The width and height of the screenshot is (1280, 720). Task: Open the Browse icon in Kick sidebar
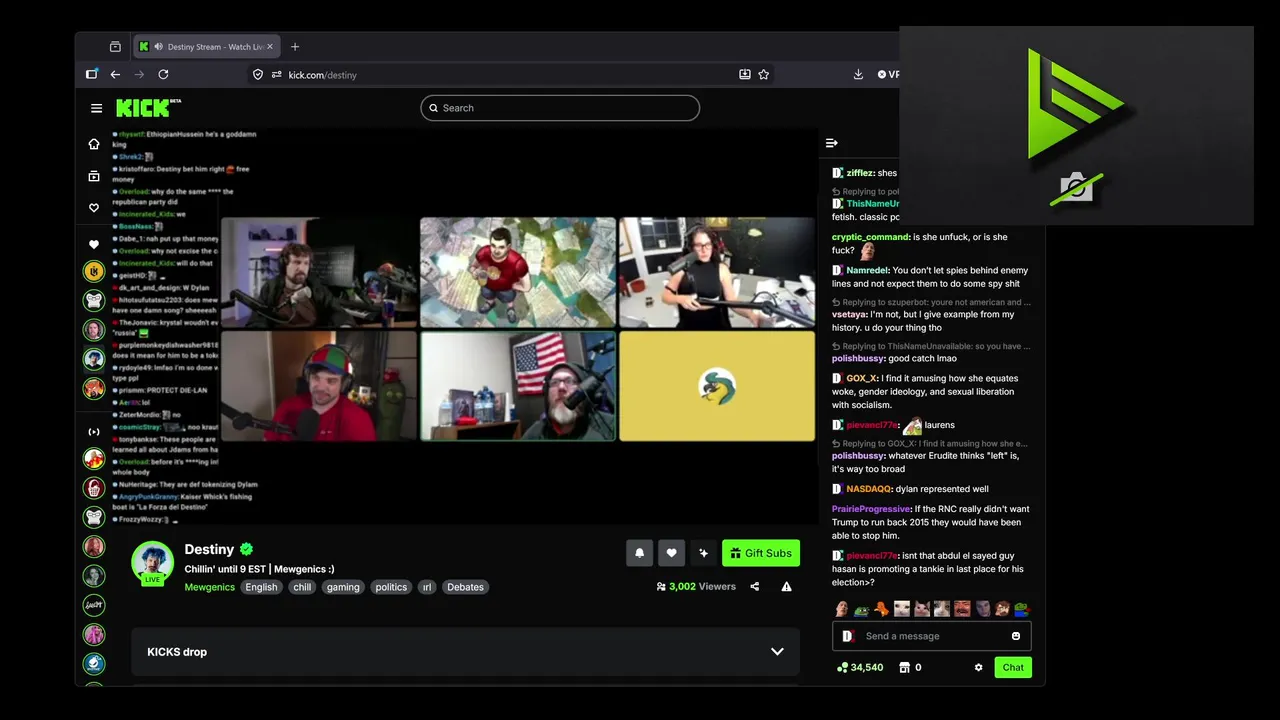coord(94,176)
